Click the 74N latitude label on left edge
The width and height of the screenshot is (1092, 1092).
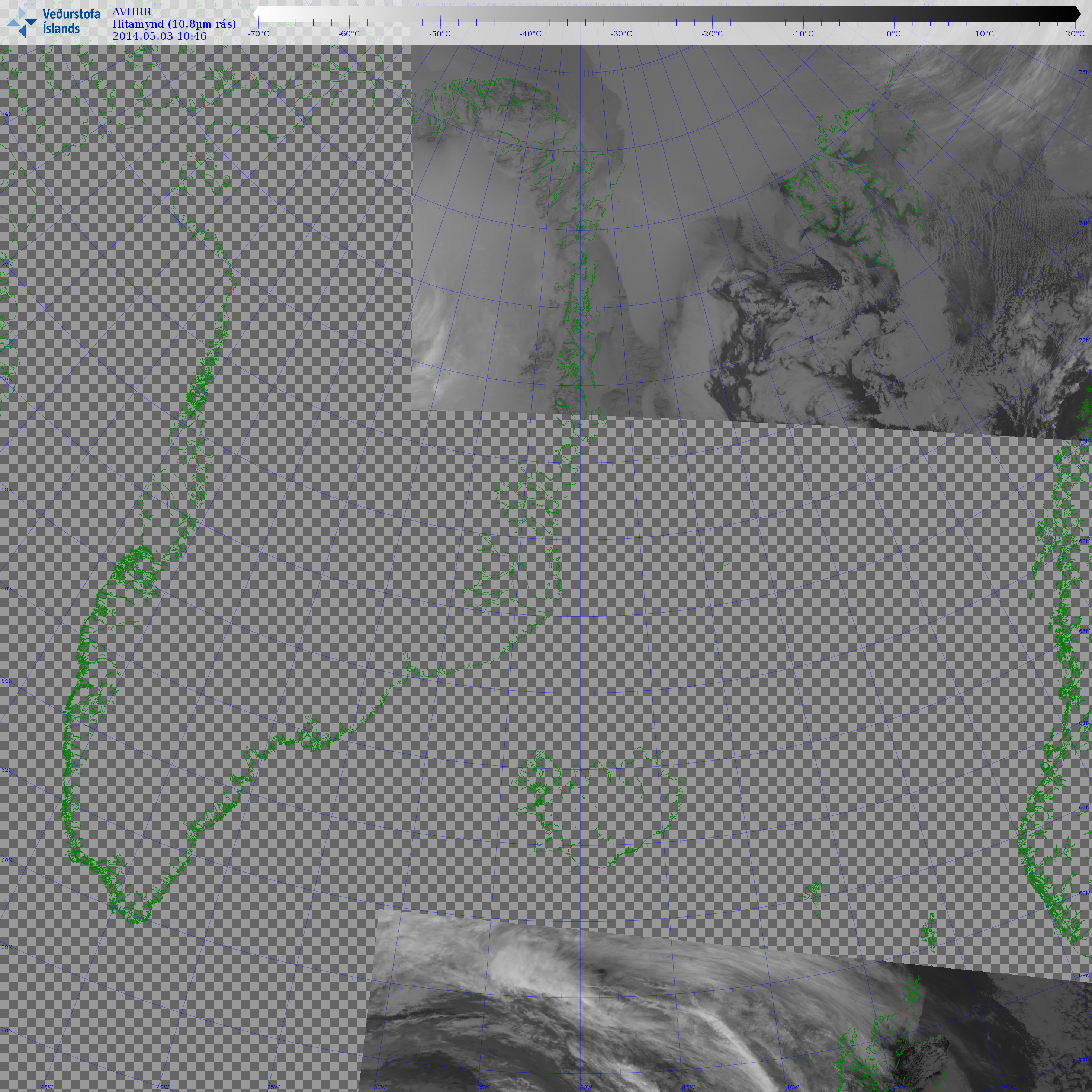tap(7, 114)
